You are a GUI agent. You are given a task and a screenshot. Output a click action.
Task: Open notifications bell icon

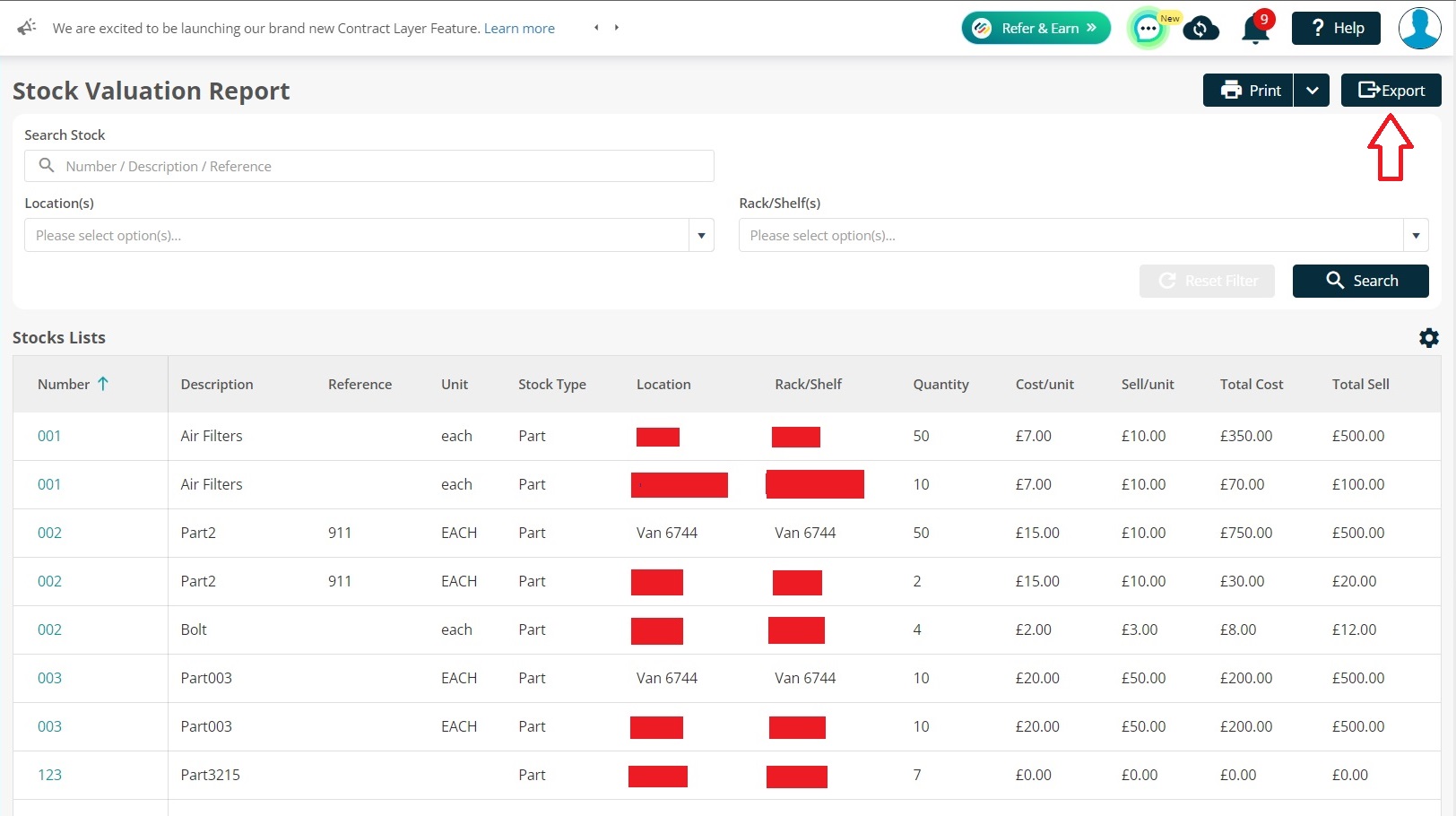(1255, 29)
